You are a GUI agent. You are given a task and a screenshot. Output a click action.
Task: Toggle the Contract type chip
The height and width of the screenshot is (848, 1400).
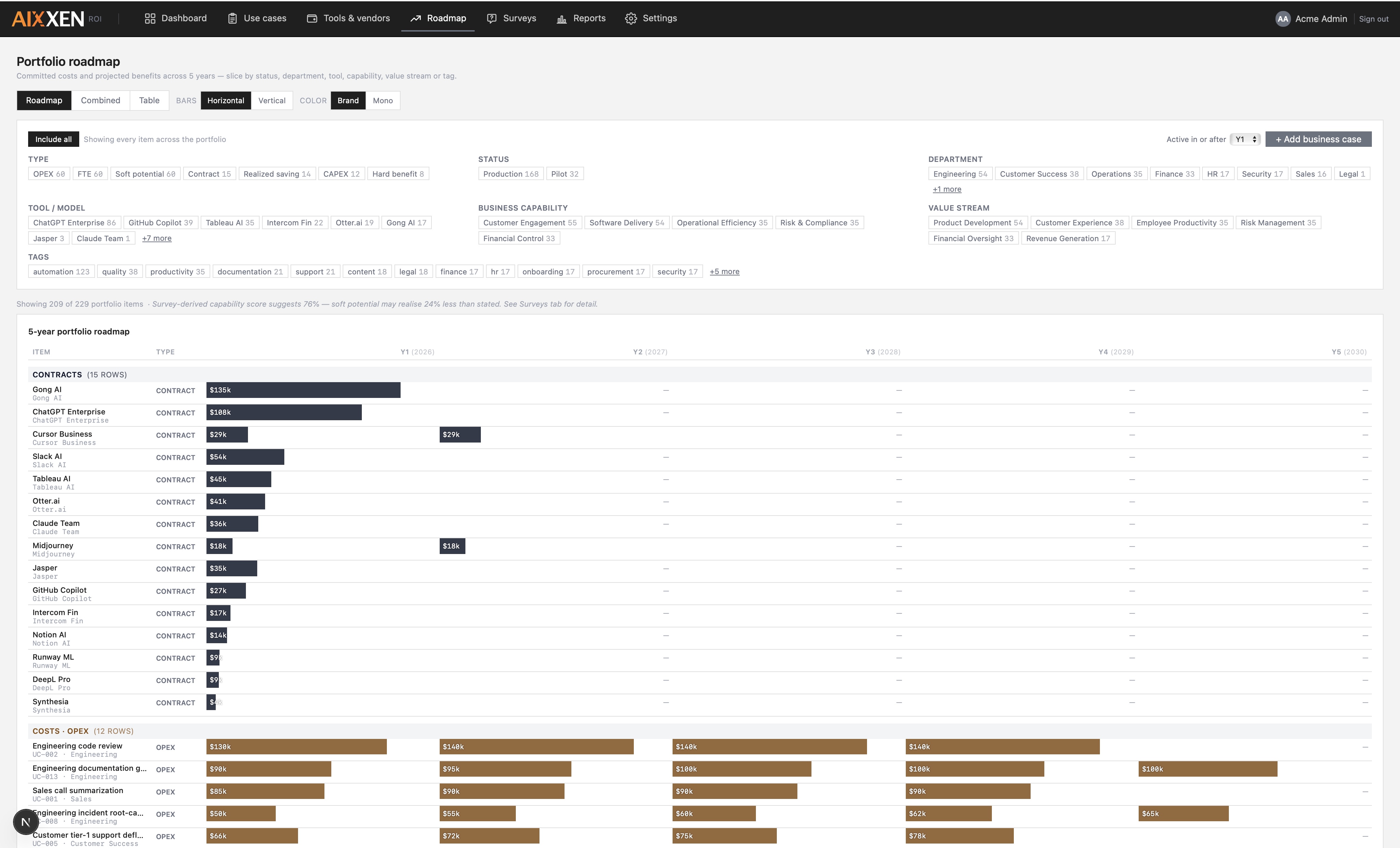[x=210, y=174]
